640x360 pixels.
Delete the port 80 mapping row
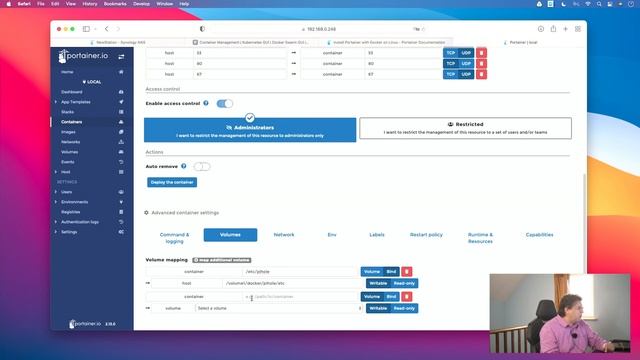(x=481, y=63)
